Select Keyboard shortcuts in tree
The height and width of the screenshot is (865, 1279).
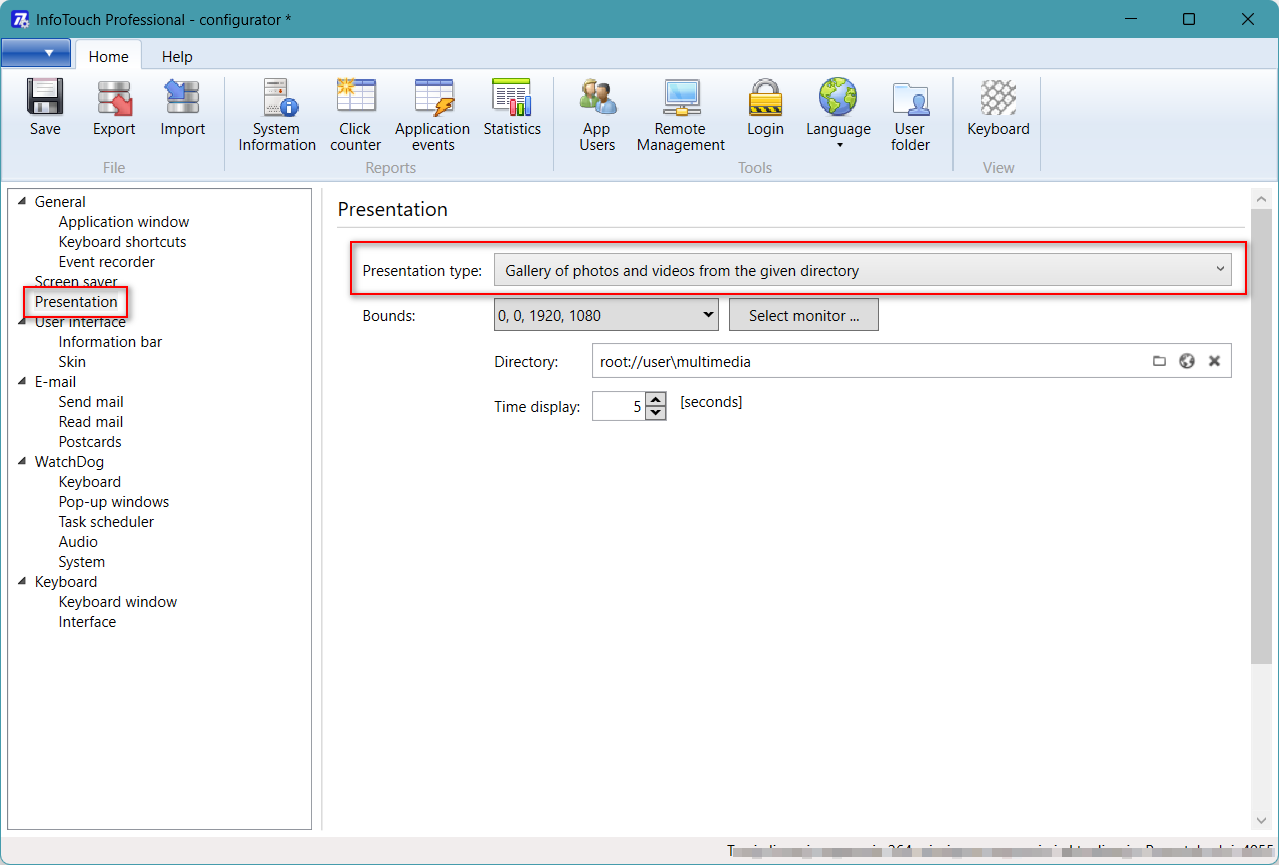pyautogui.click(x=122, y=241)
